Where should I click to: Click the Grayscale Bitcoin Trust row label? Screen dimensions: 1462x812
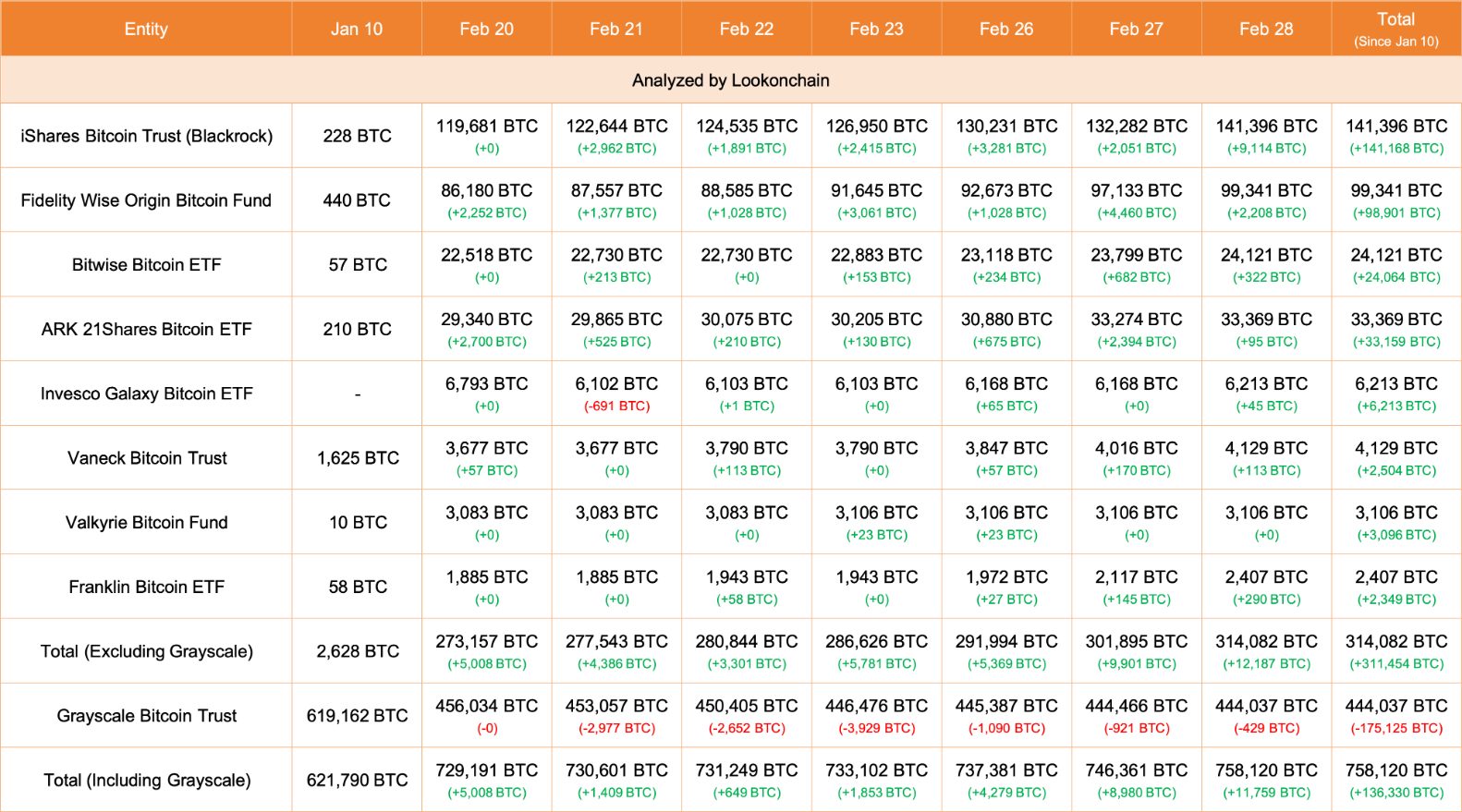[x=147, y=716]
